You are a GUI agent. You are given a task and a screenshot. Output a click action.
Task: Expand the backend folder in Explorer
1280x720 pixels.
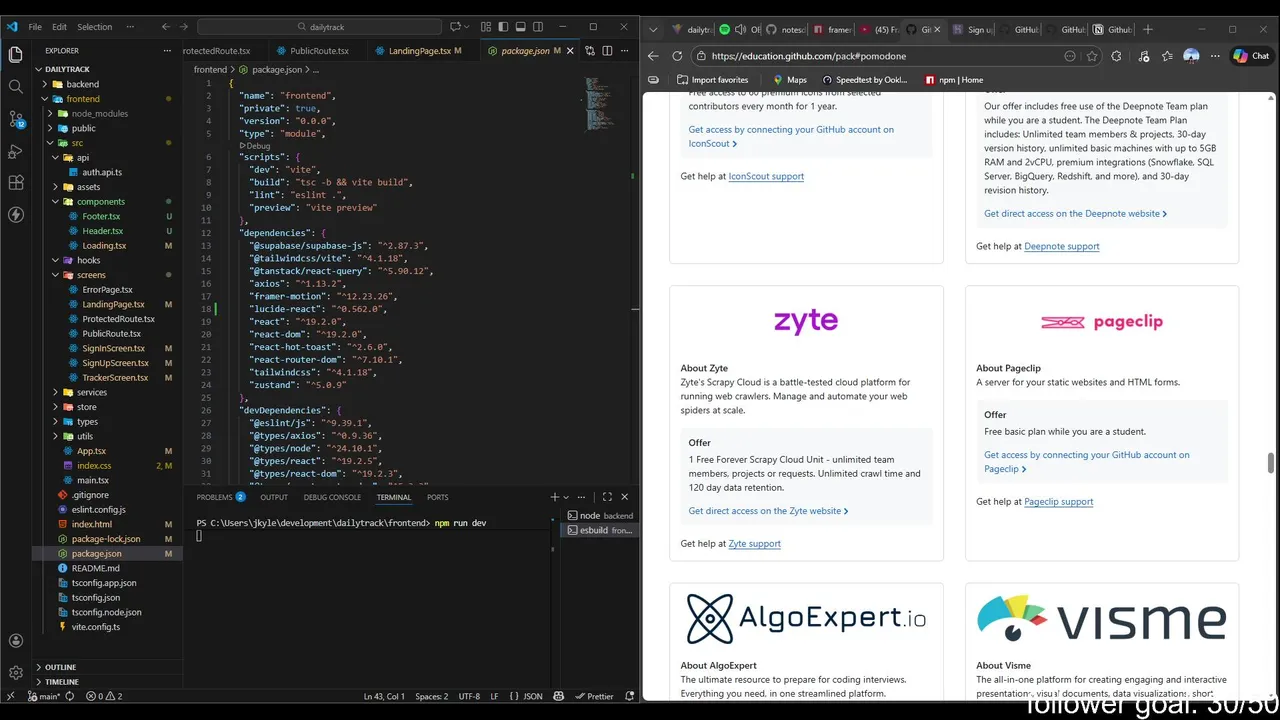(83, 84)
